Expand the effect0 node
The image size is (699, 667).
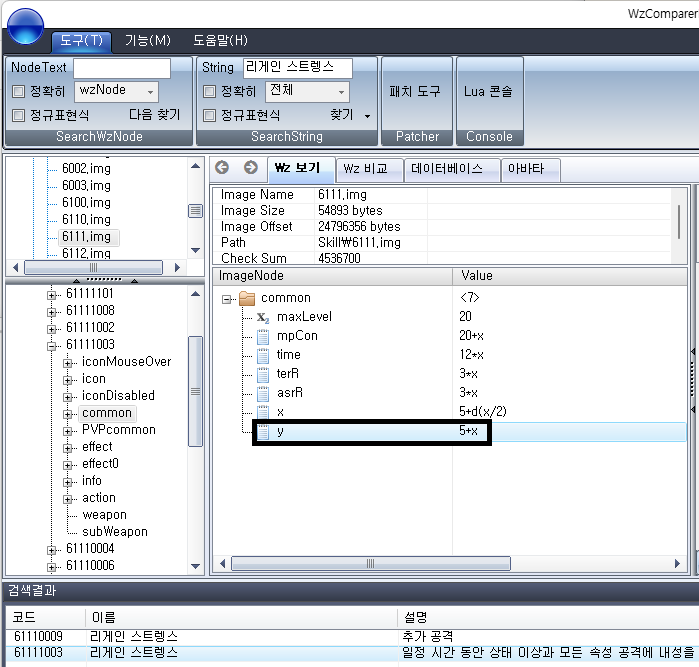pos(68,465)
